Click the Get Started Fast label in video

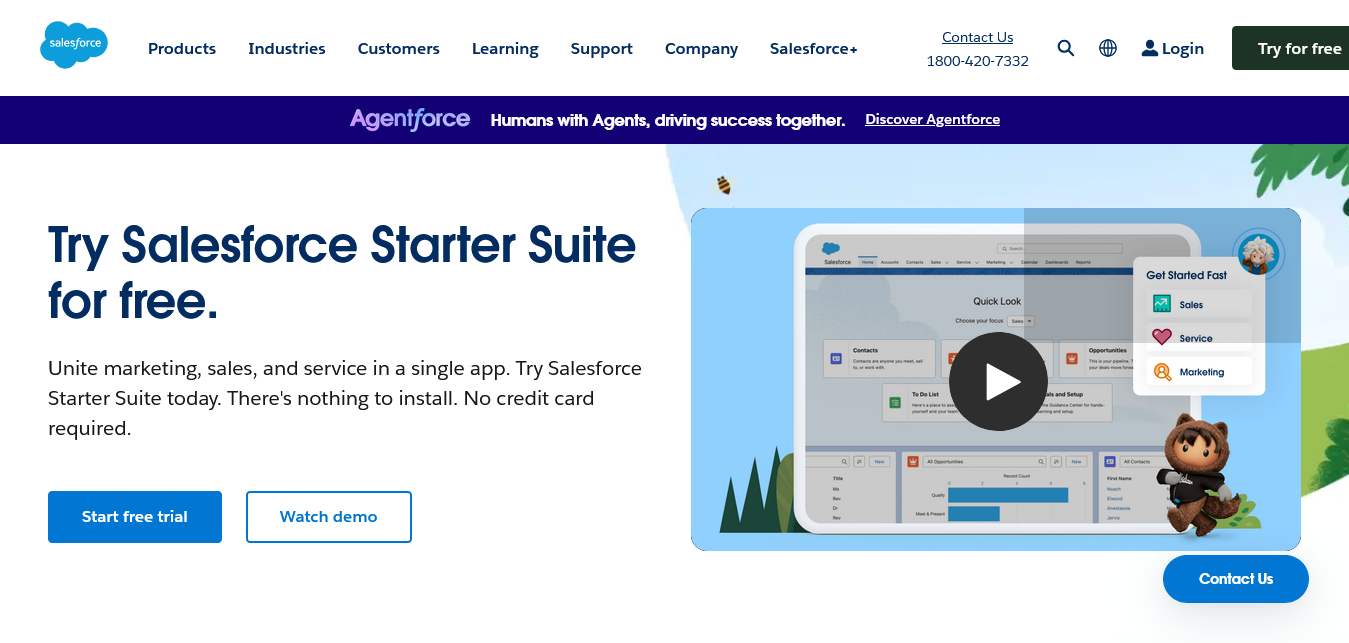pyautogui.click(x=1187, y=275)
